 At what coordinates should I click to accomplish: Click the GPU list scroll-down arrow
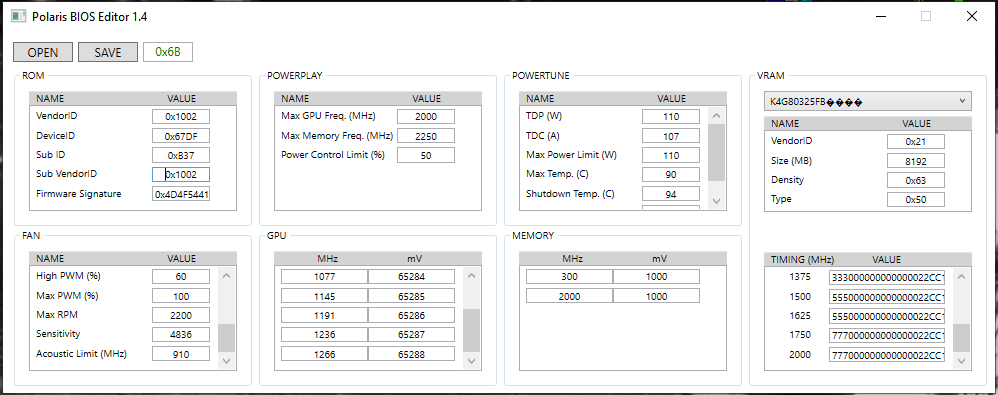pyautogui.click(x=471, y=361)
